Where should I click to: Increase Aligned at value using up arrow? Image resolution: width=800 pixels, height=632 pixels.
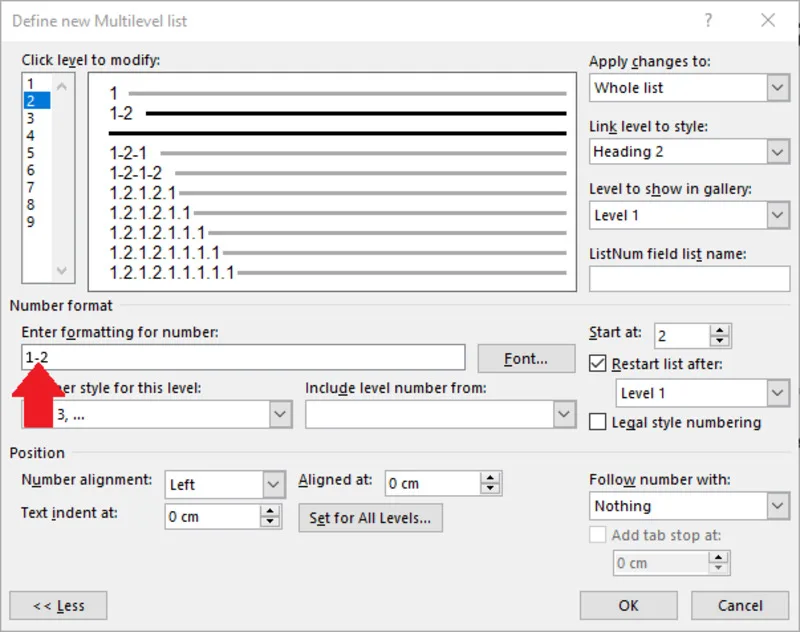click(490, 478)
